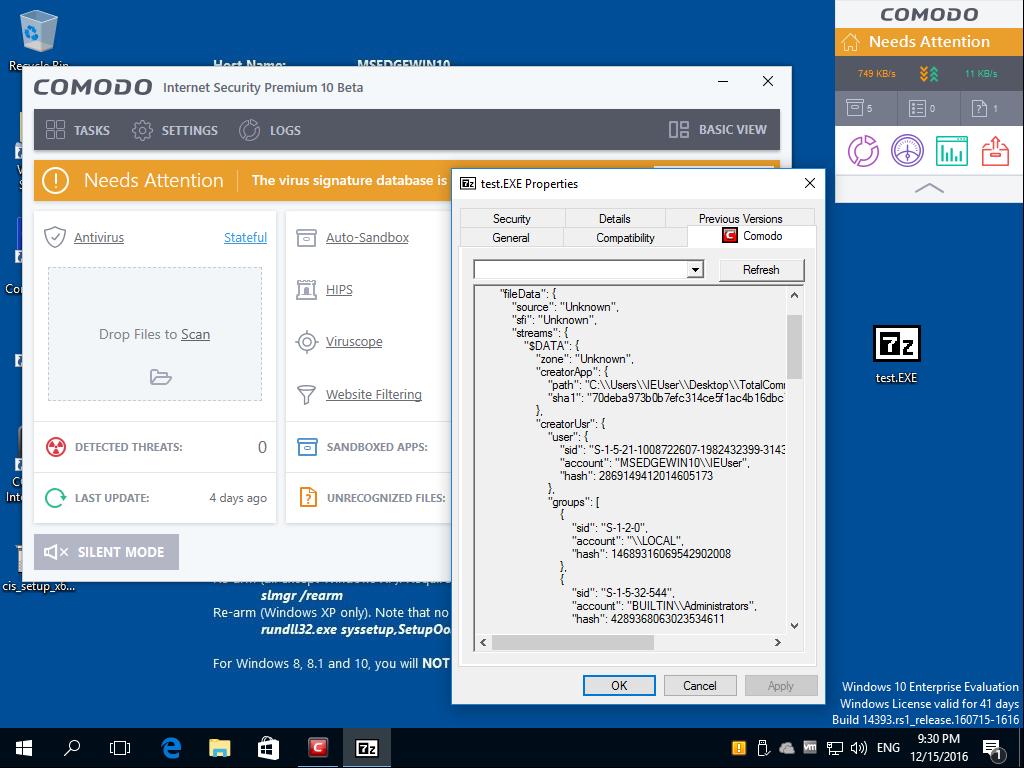This screenshot has height=768, width=1024.
Task: Open File Explorer from taskbar
Action: tap(219, 748)
